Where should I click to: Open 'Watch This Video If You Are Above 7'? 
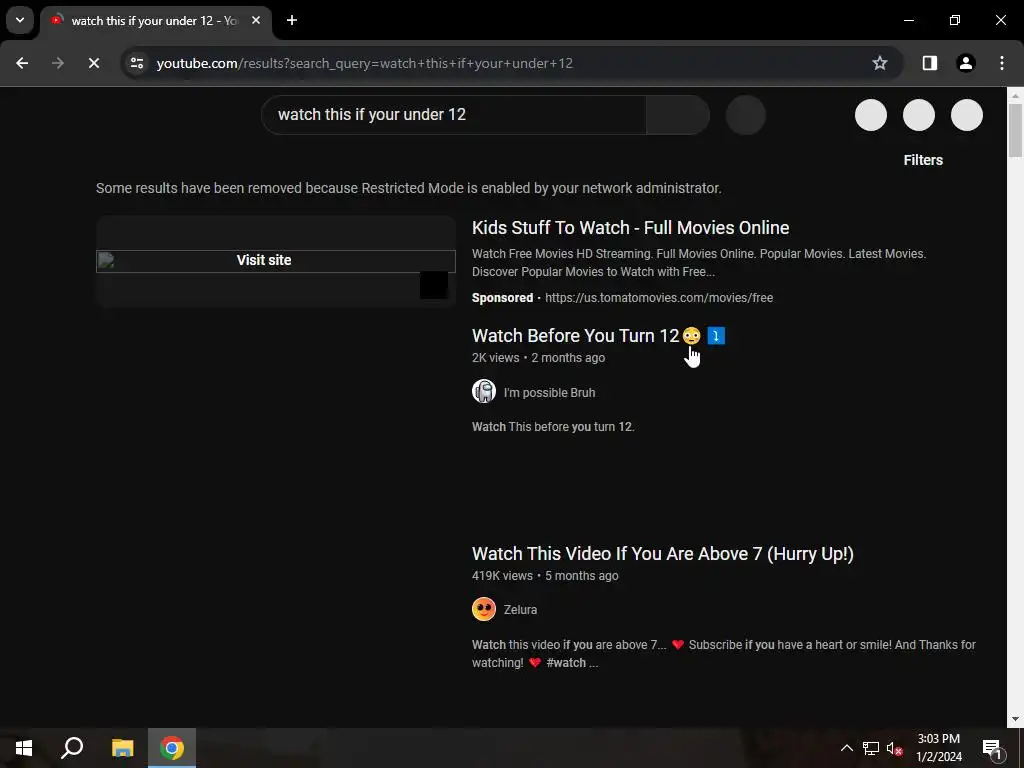663,554
